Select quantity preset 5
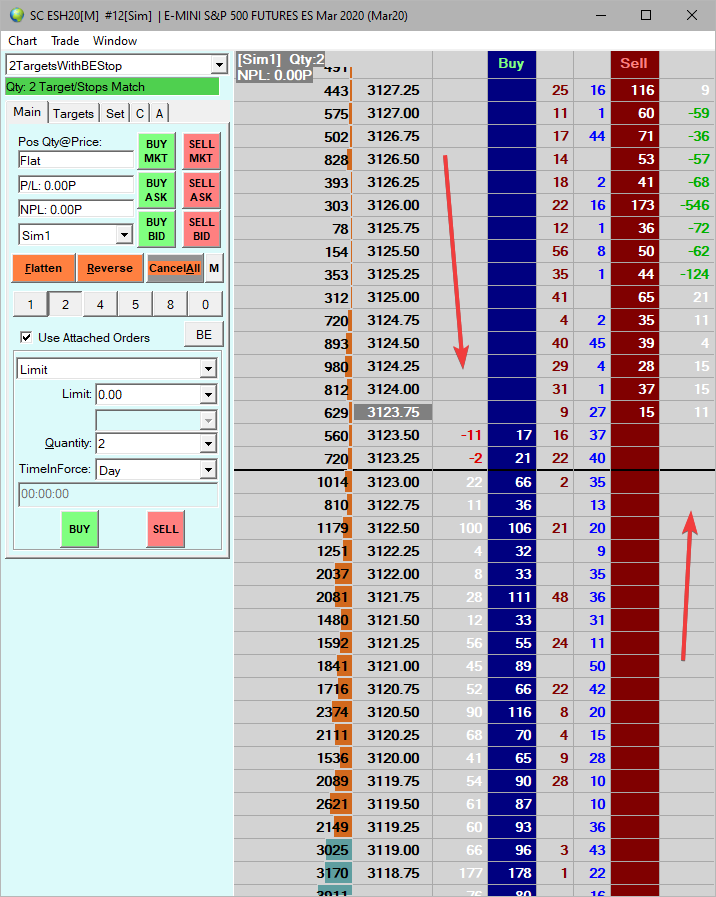The image size is (716, 897). (135, 304)
